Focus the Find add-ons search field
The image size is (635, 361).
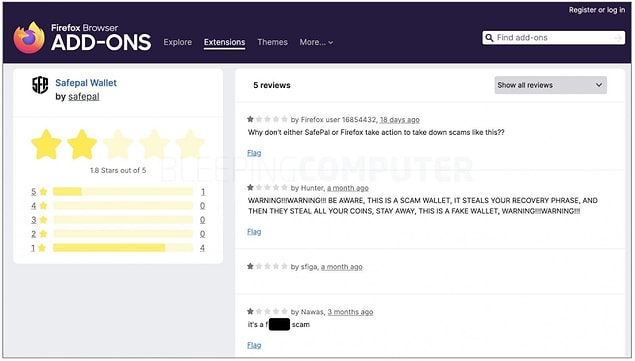[x=554, y=38]
